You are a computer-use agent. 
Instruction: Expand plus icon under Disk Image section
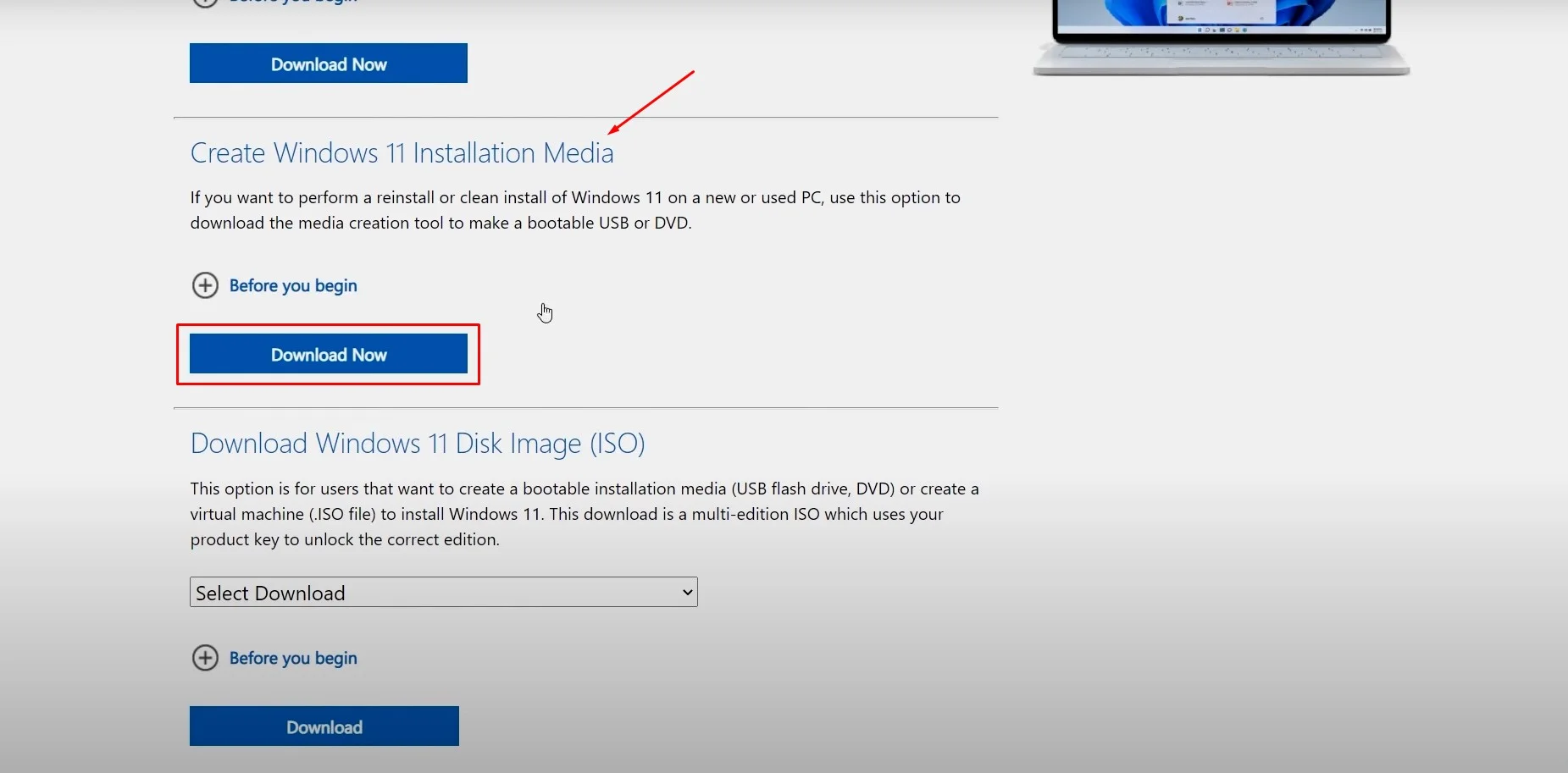[x=205, y=658]
